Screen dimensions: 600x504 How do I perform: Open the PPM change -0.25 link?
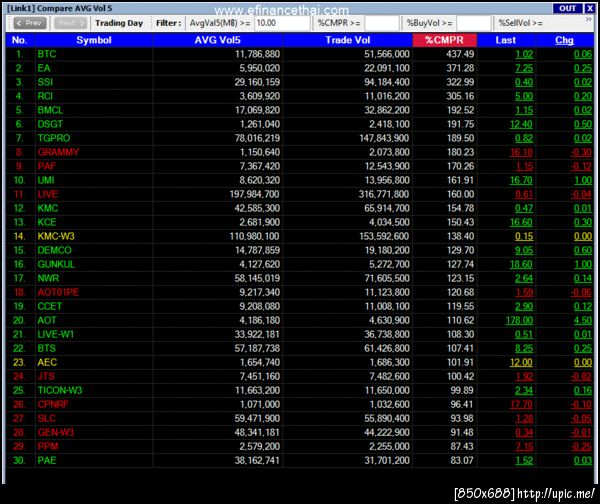click(581, 447)
